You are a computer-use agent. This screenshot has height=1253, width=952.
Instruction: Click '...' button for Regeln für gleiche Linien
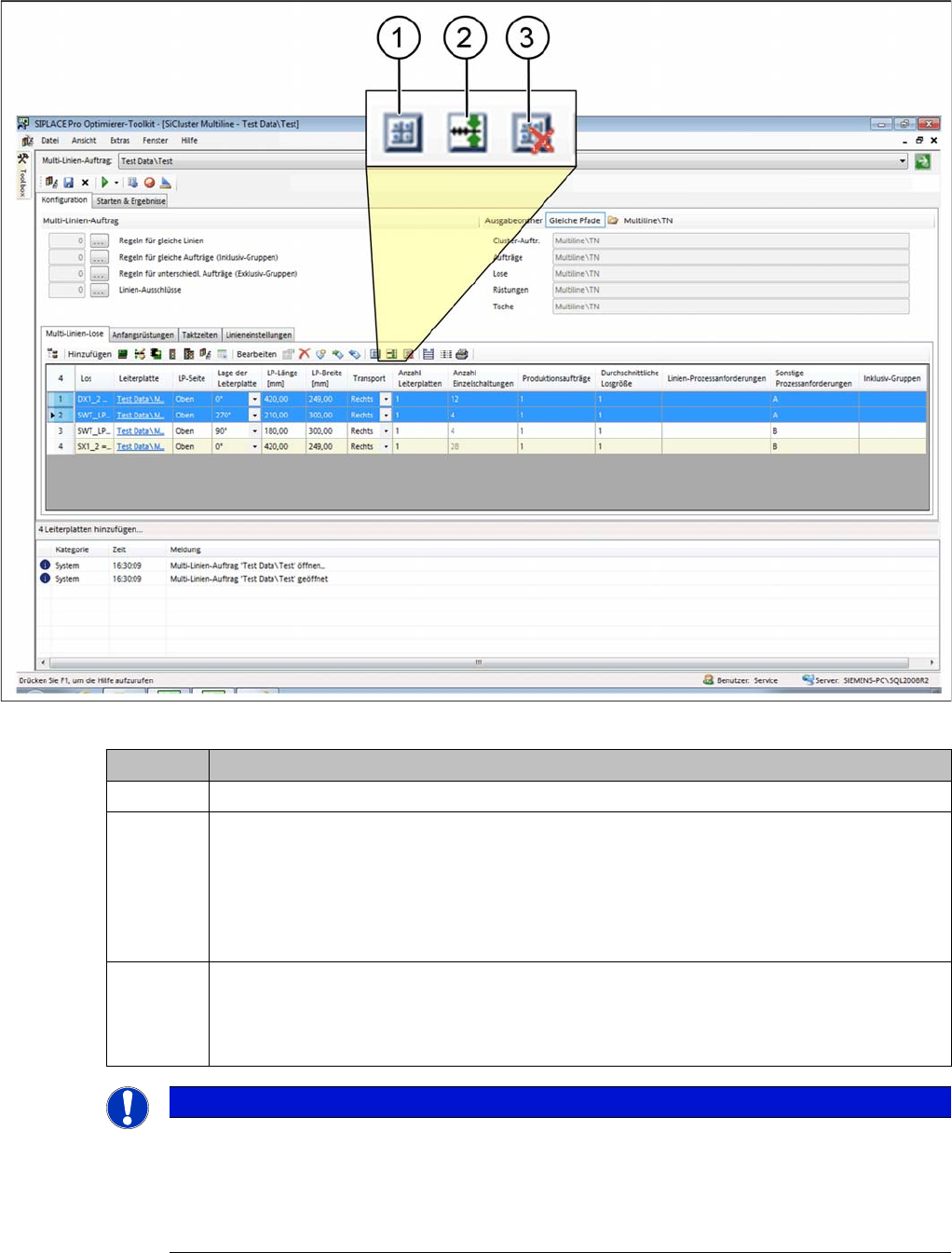tap(100, 241)
